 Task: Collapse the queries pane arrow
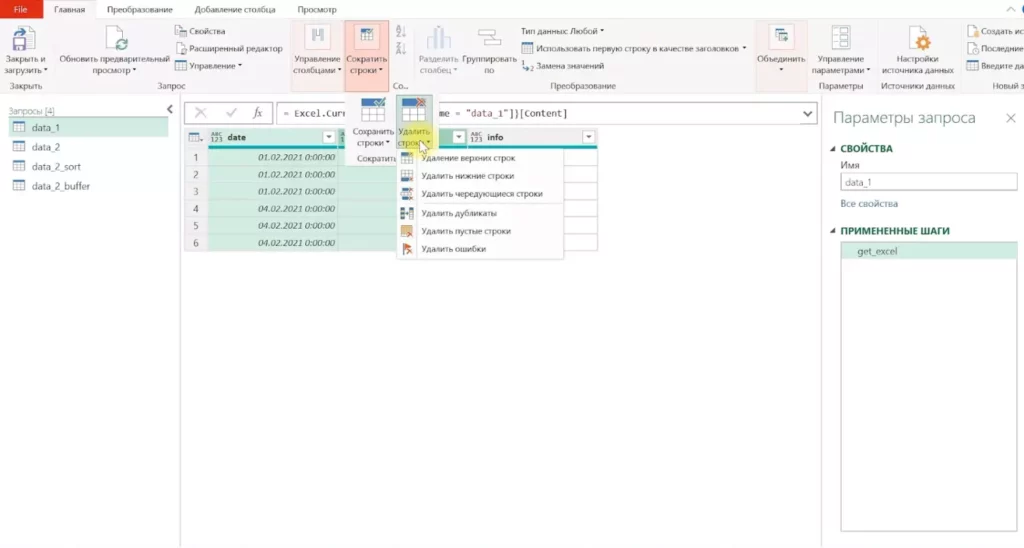pos(170,110)
